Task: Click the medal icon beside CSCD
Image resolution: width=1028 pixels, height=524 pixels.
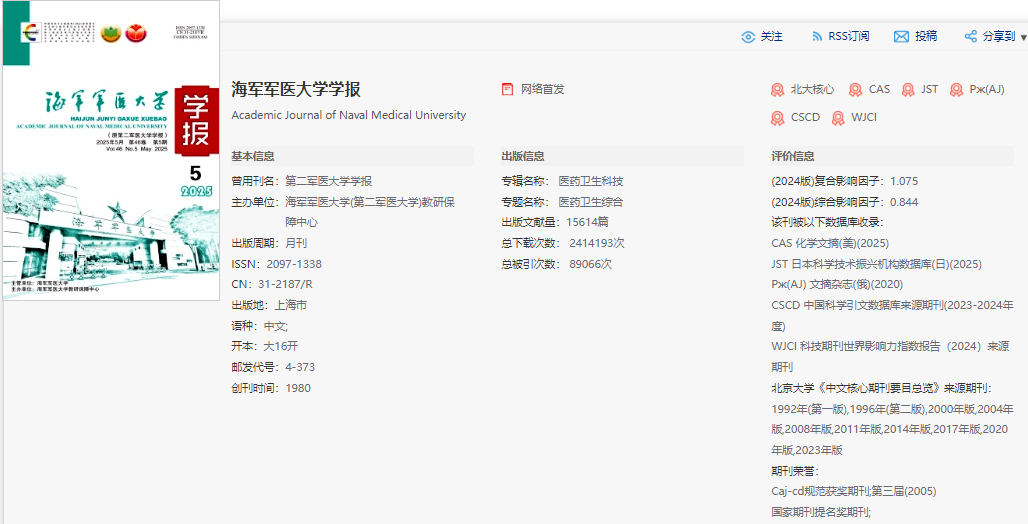Action: [x=778, y=118]
